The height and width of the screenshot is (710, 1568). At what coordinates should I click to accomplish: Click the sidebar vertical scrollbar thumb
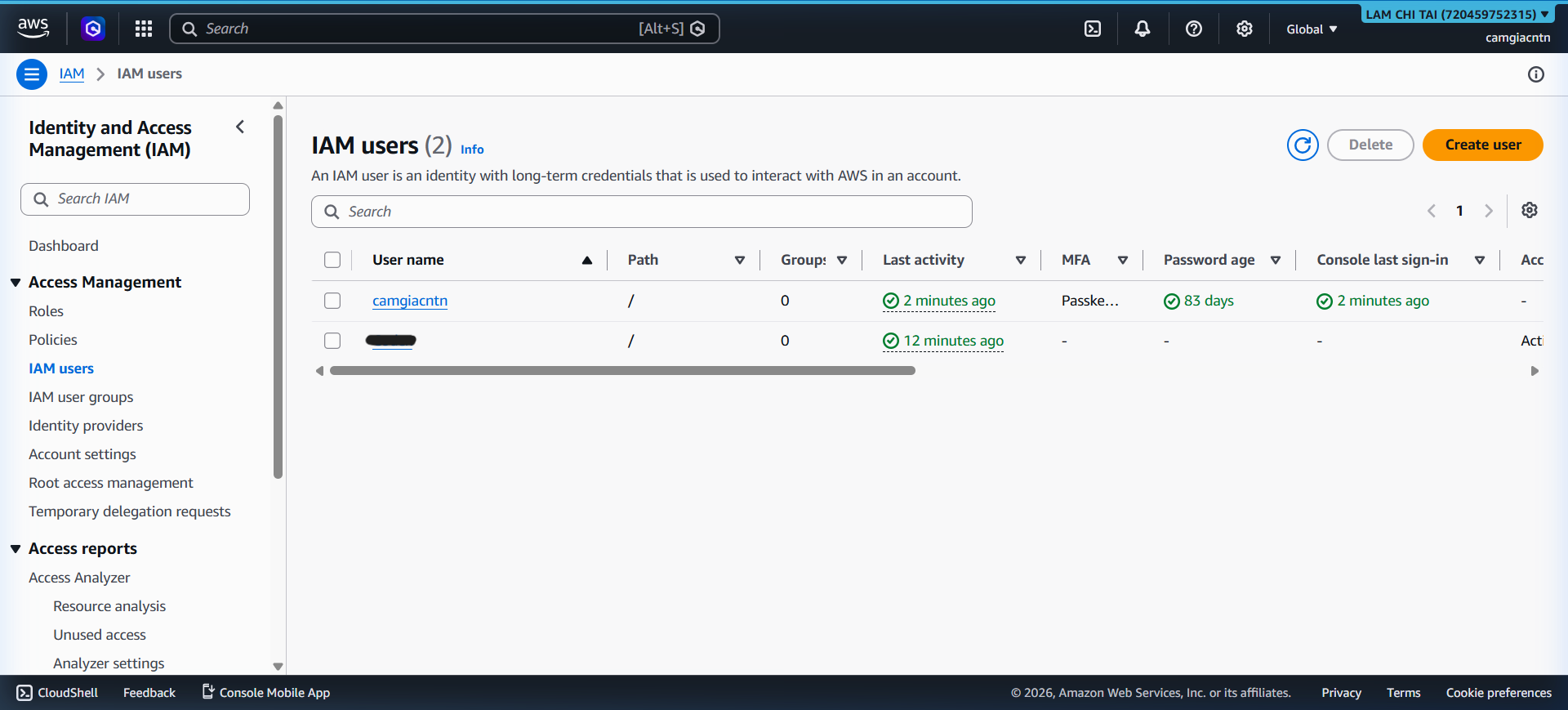(x=278, y=297)
